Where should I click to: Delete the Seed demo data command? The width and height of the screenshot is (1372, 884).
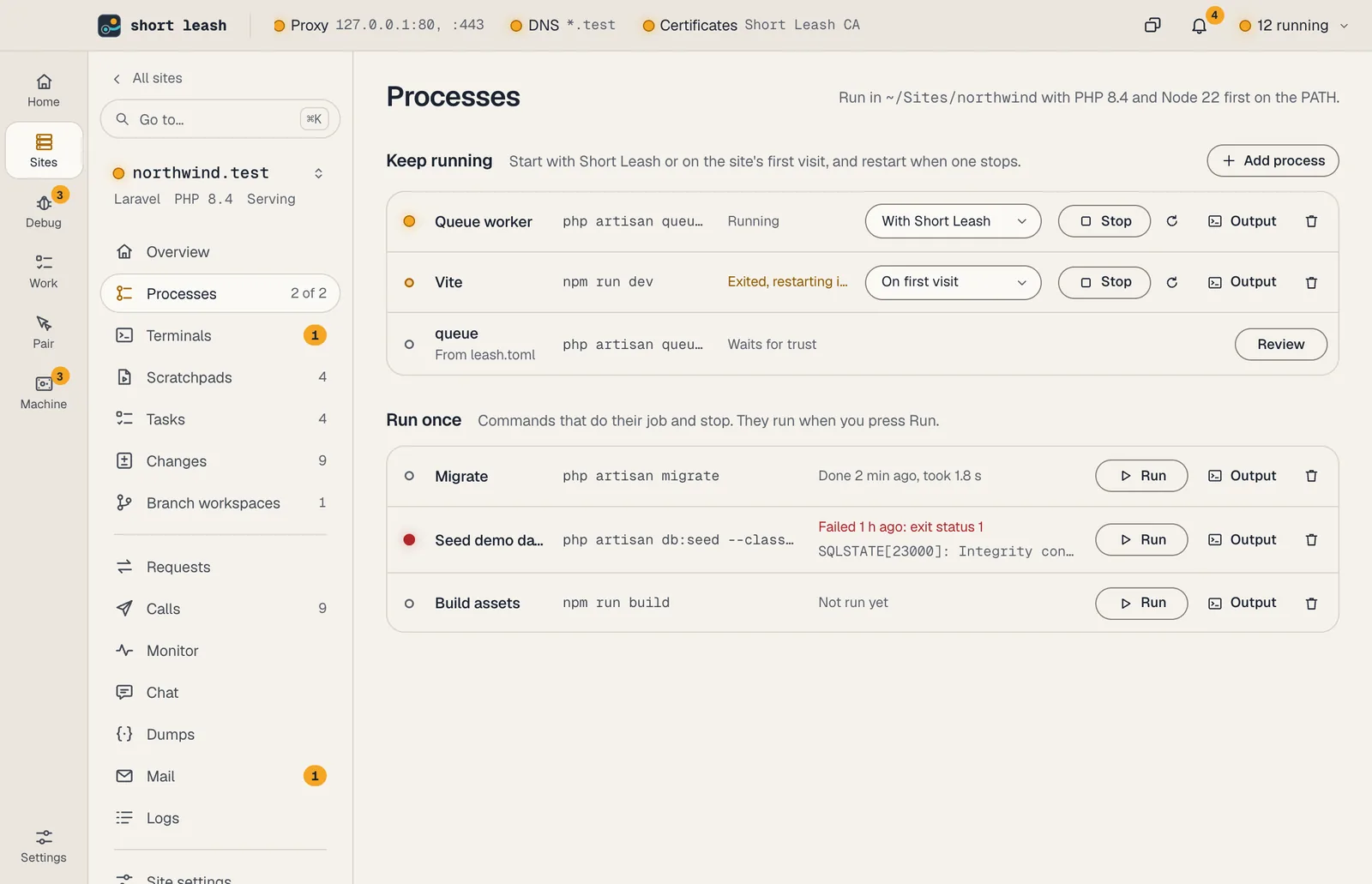pyautogui.click(x=1311, y=539)
